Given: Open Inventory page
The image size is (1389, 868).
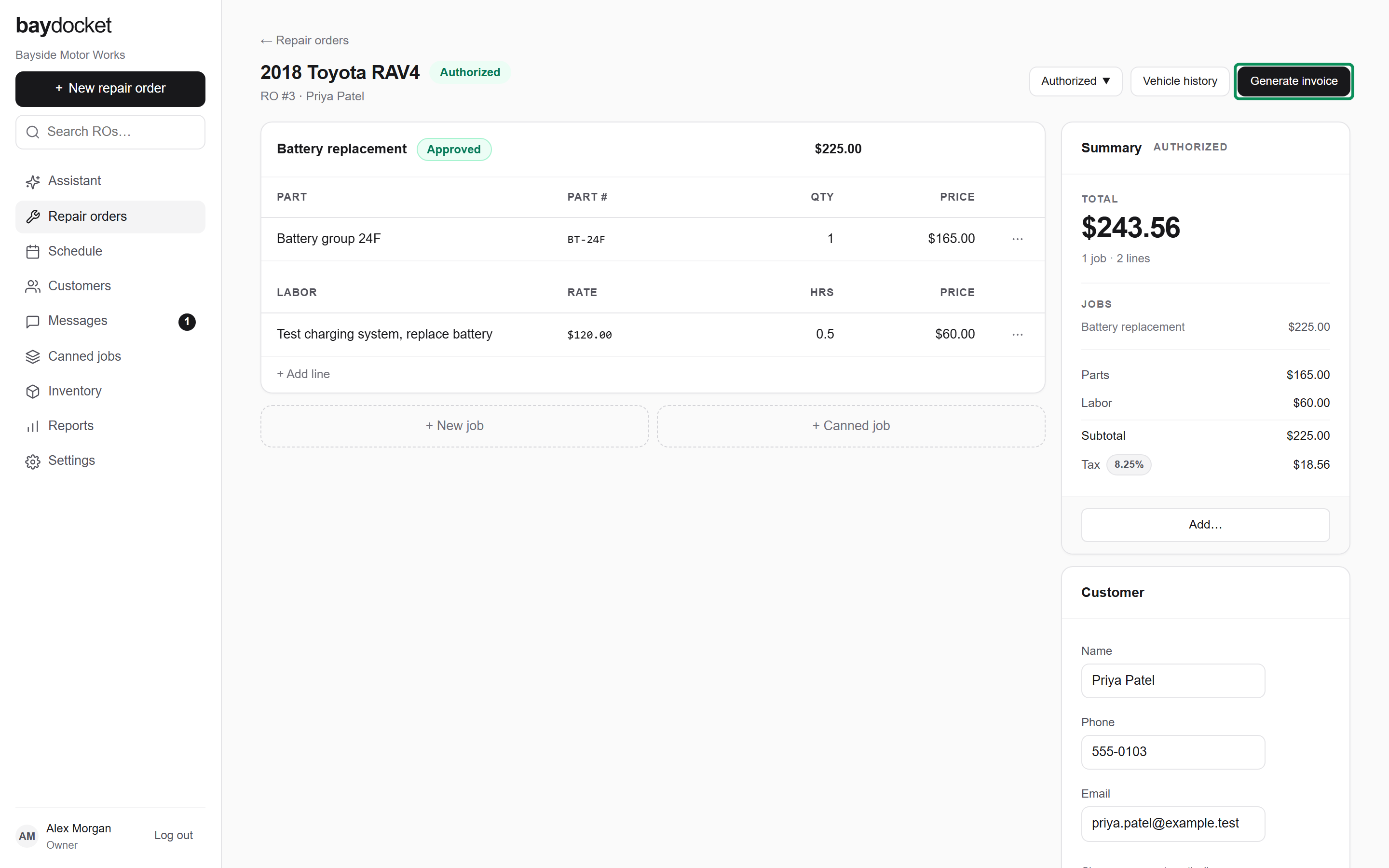Looking at the screenshot, I should 110,391.
